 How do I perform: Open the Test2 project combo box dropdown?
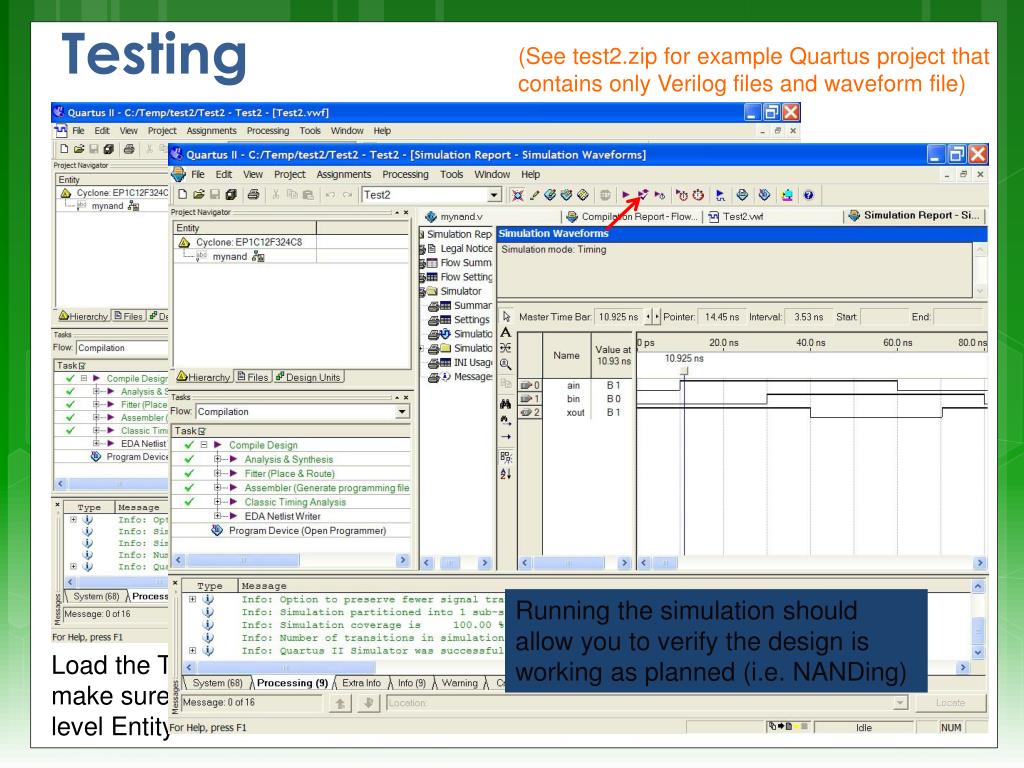point(494,195)
